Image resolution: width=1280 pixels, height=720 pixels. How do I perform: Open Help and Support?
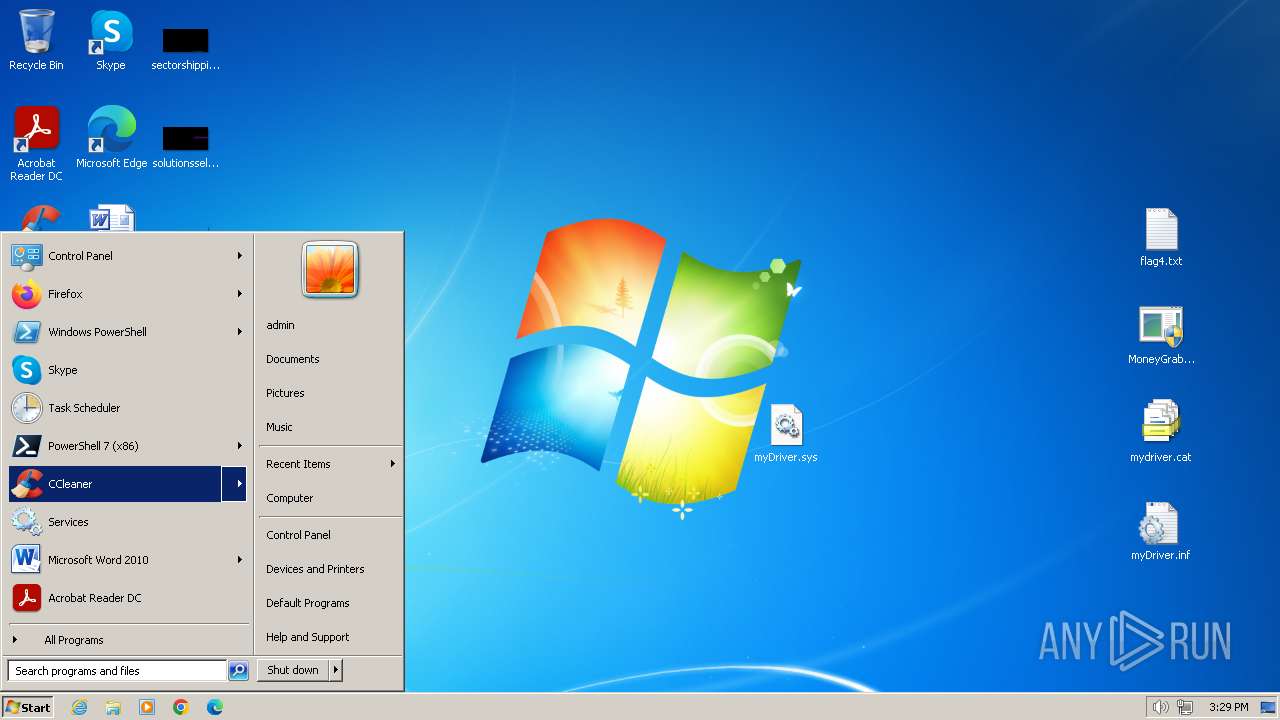pyautogui.click(x=330, y=637)
